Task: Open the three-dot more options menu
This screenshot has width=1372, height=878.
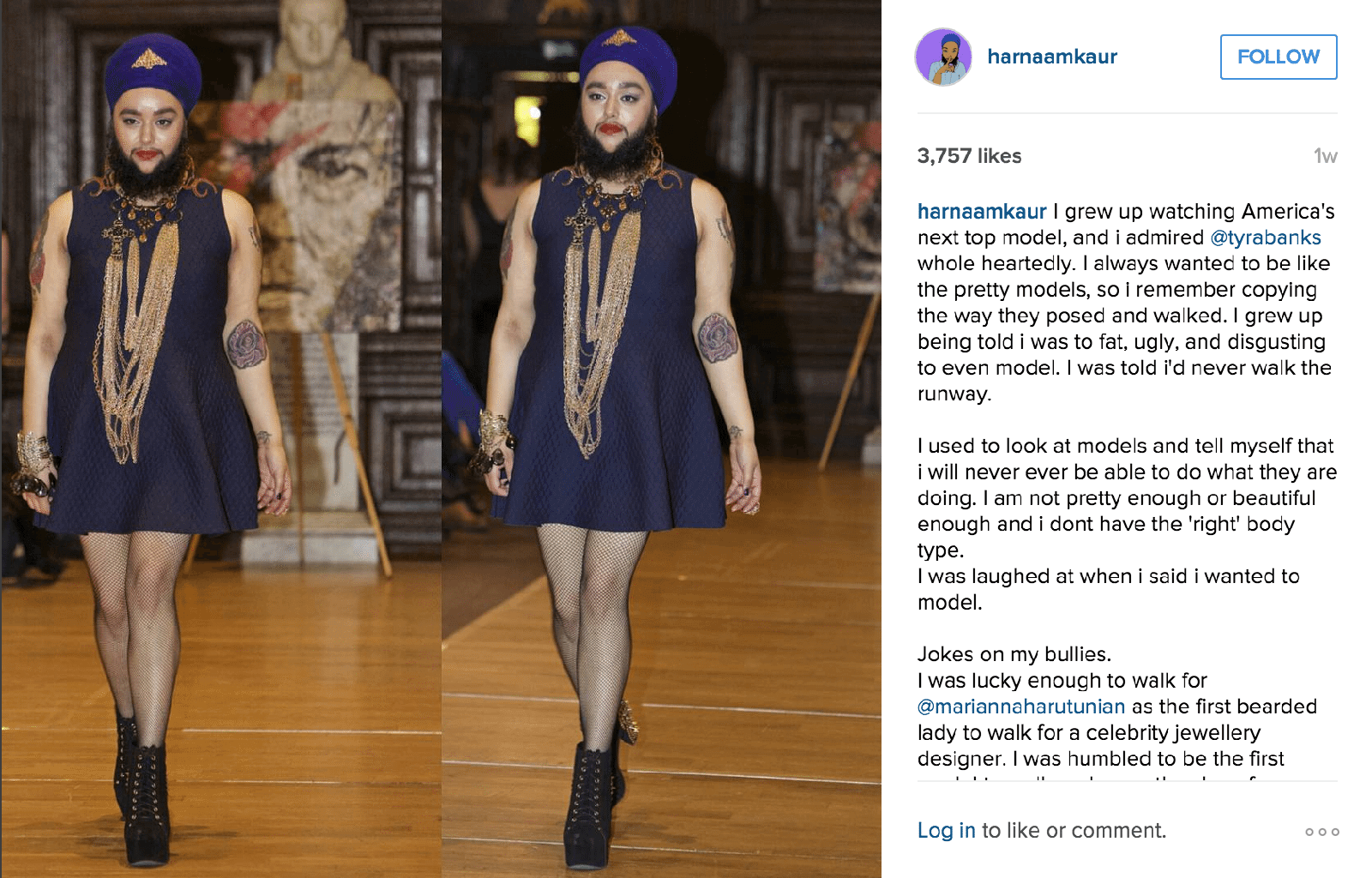Action: [1321, 832]
